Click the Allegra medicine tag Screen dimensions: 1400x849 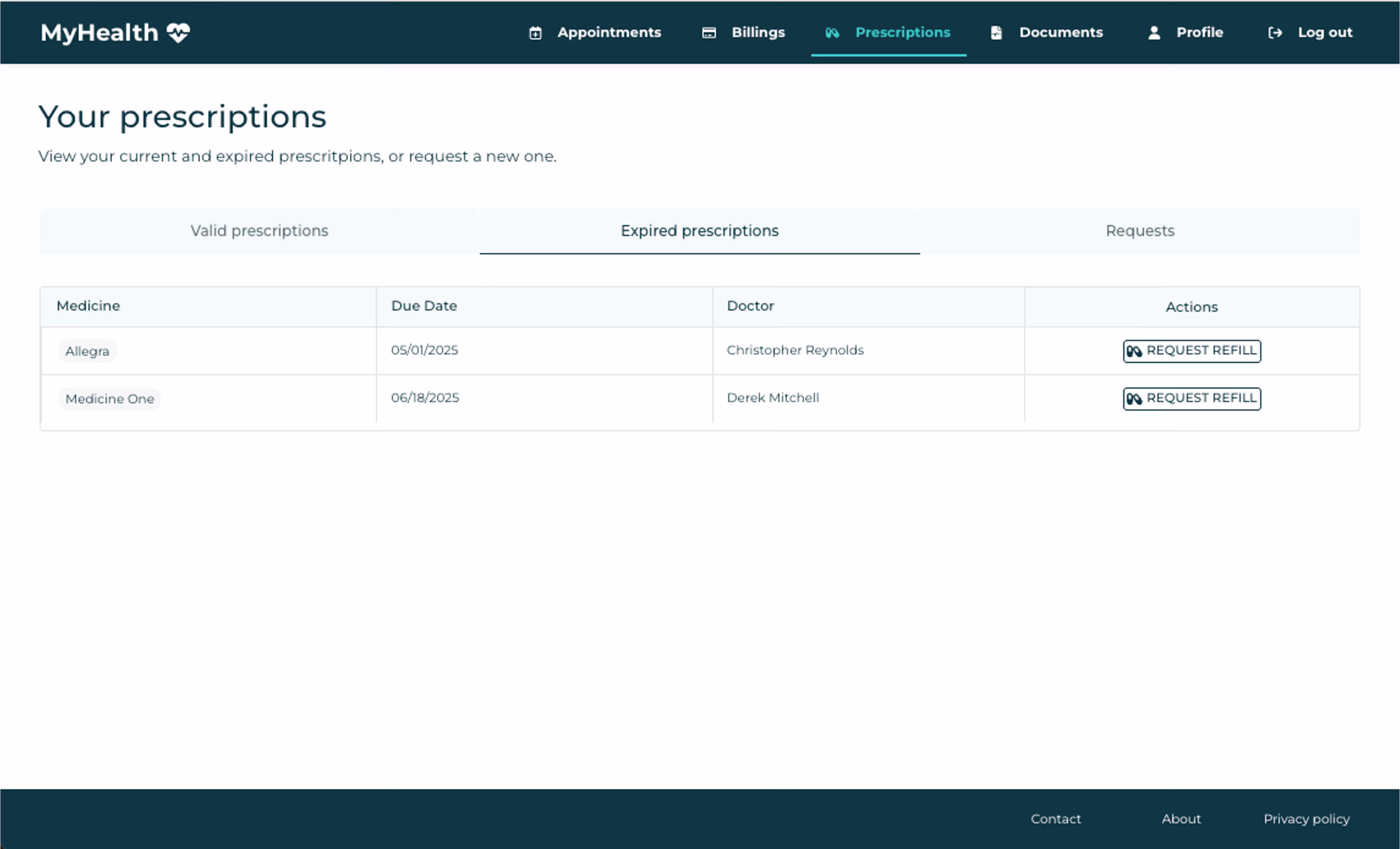87,351
